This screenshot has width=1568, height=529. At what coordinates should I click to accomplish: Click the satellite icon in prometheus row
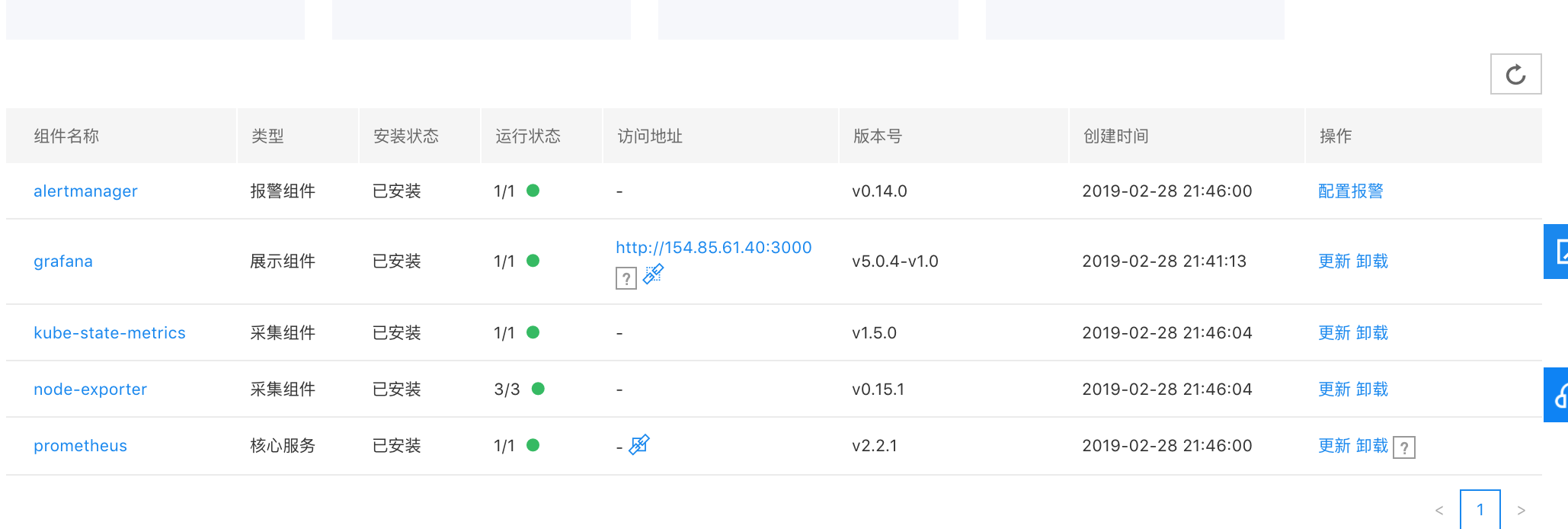pos(639,444)
